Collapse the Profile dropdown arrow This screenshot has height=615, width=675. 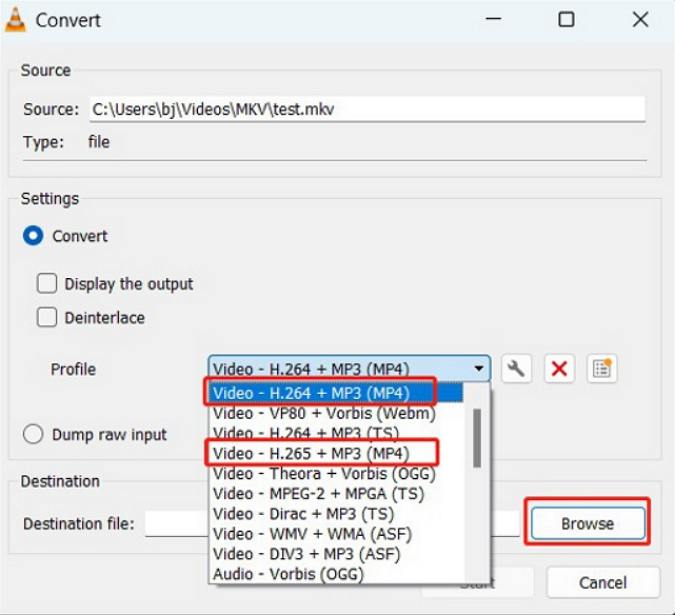pos(478,368)
